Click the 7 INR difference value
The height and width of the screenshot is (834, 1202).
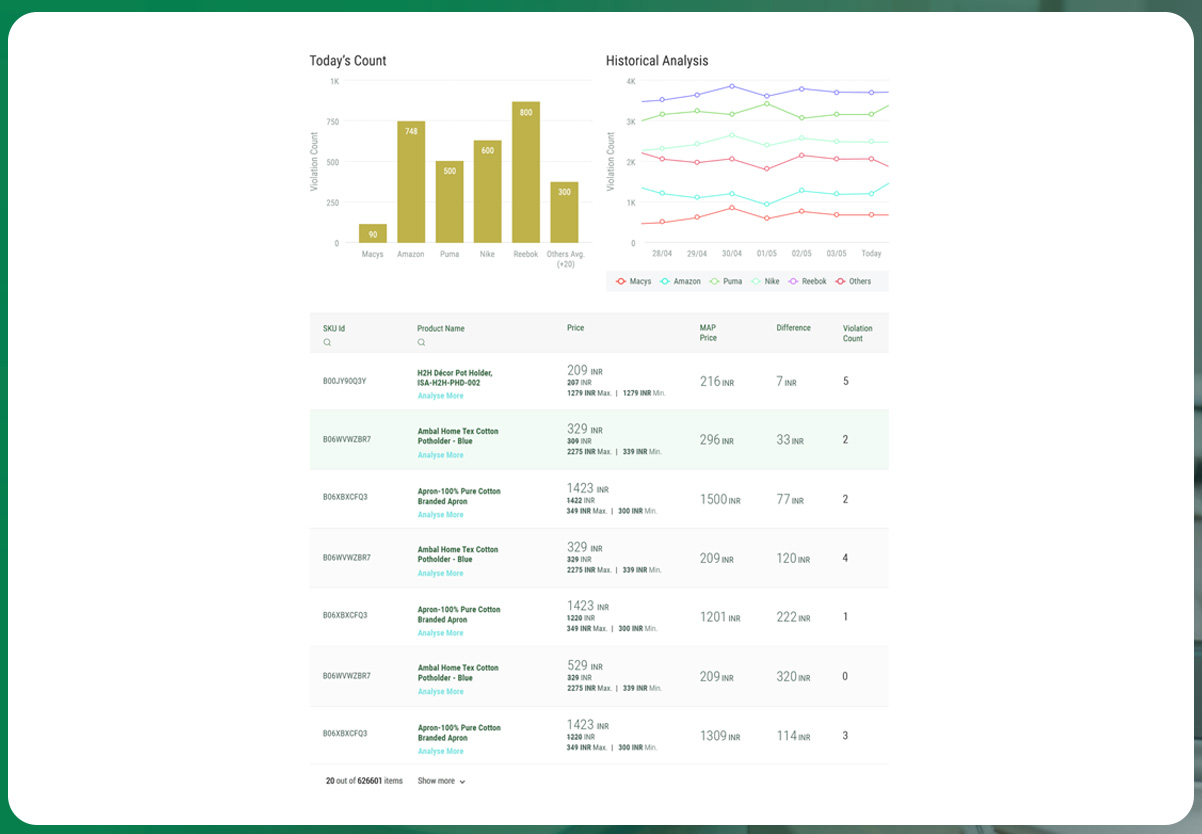(786, 382)
